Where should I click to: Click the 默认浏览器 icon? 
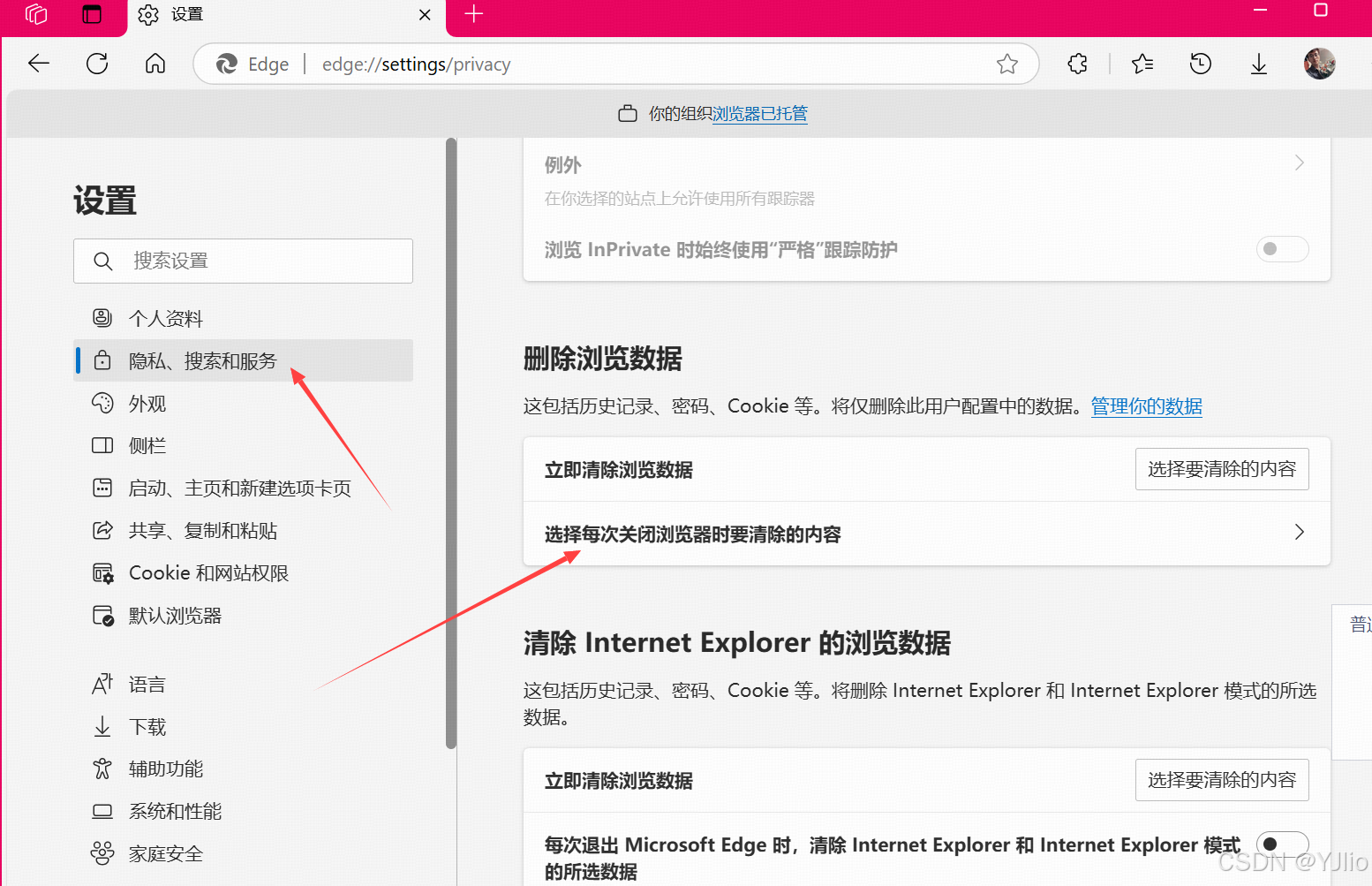coord(102,616)
